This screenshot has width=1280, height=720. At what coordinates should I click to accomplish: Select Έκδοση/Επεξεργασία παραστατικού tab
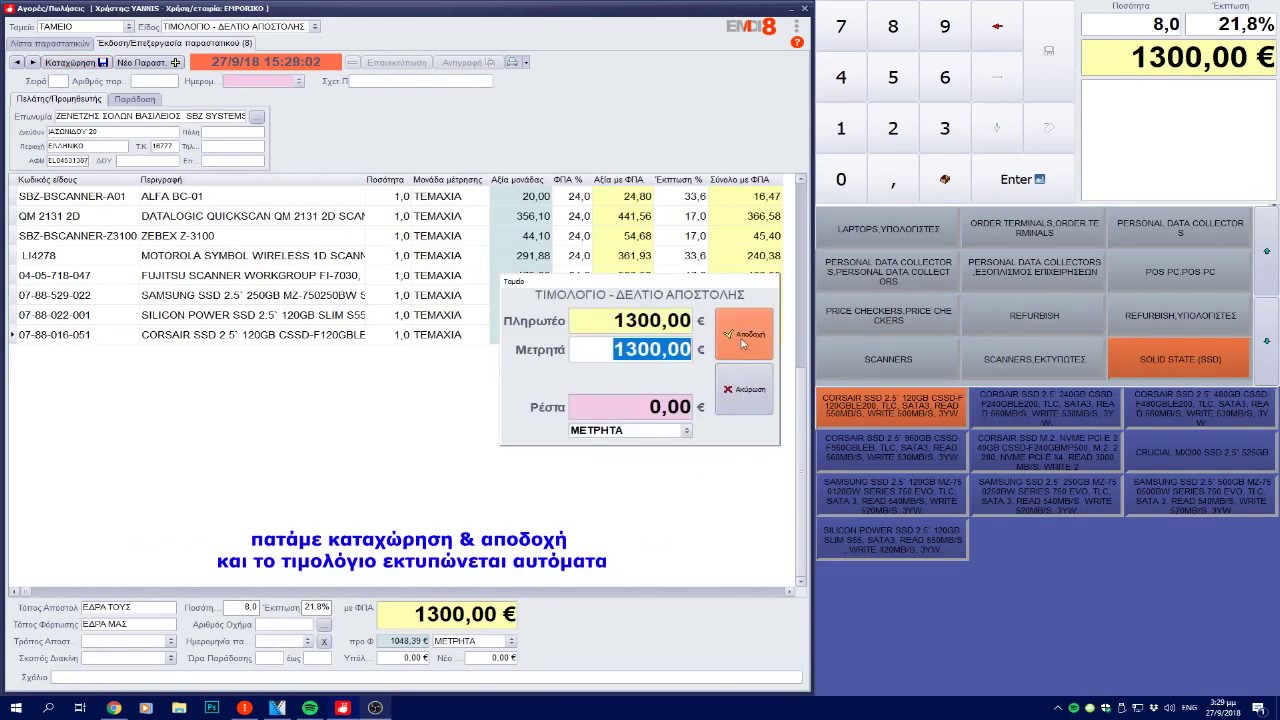point(175,44)
